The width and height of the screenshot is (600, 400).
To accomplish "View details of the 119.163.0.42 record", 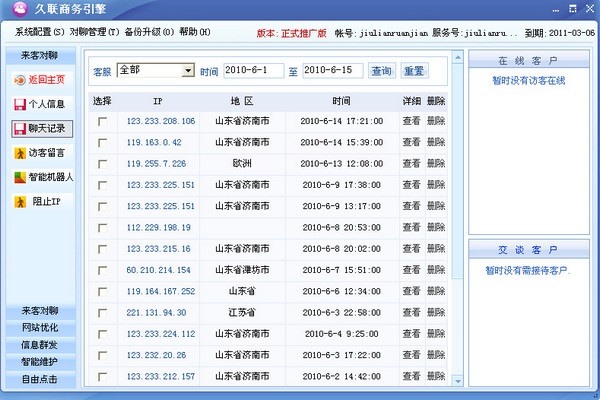I will pos(411,143).
